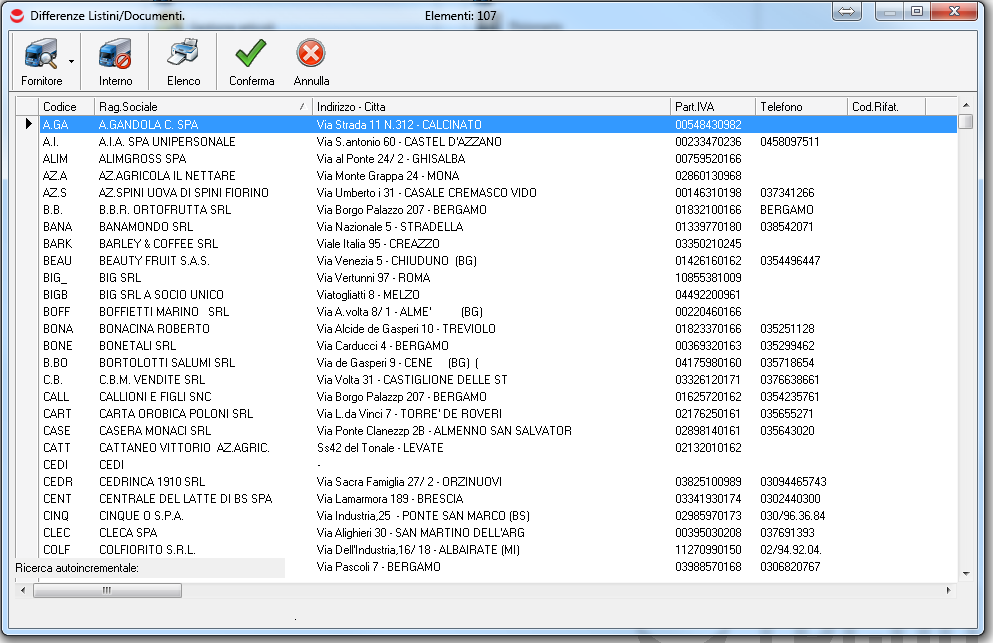Click the Fornitore truck search icon
The width and height of the screenshot is (993, 643).
(x=40, y=56)
